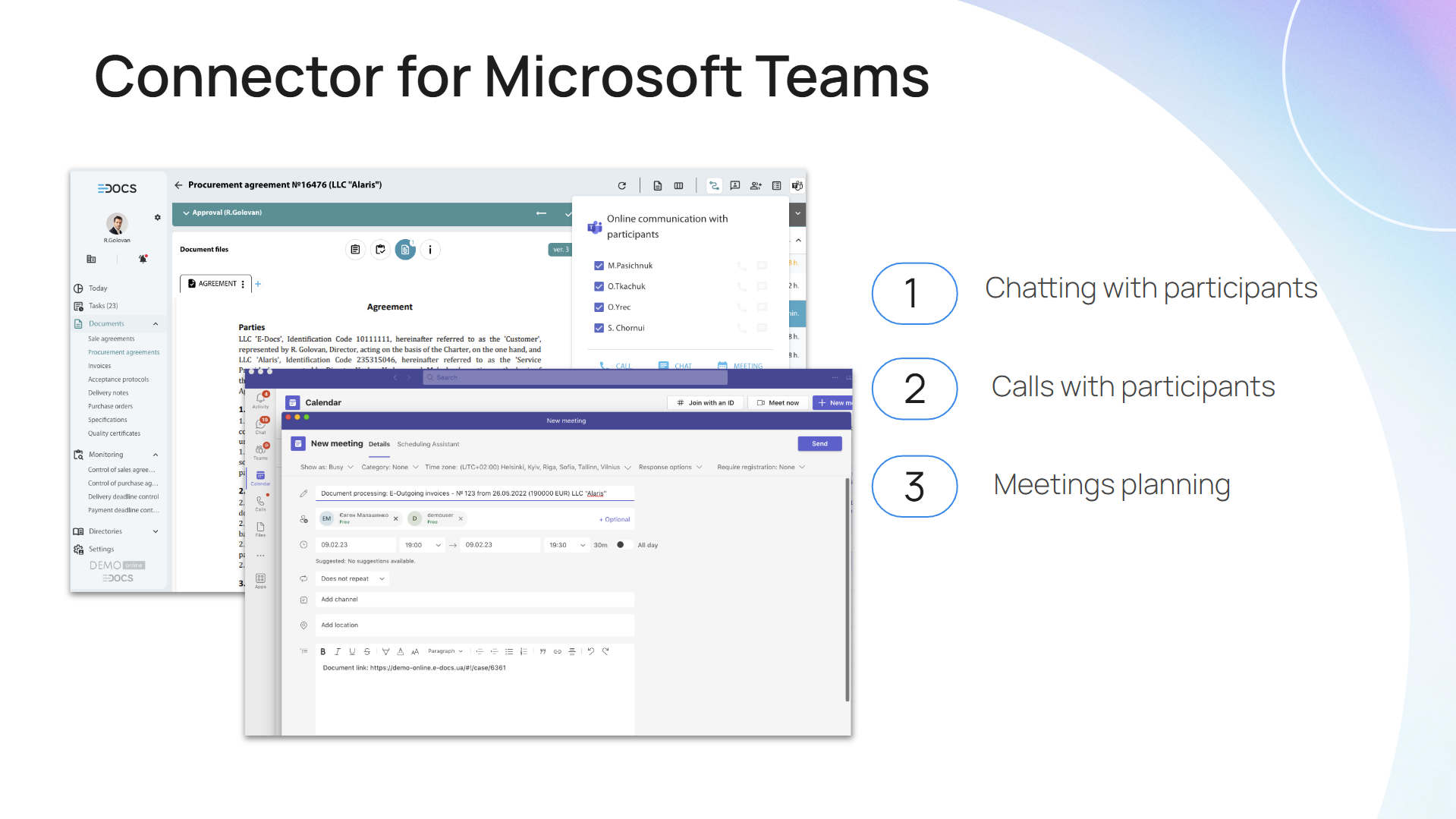Apply underline in meeting description toolbar

click(x=352, y=651)
